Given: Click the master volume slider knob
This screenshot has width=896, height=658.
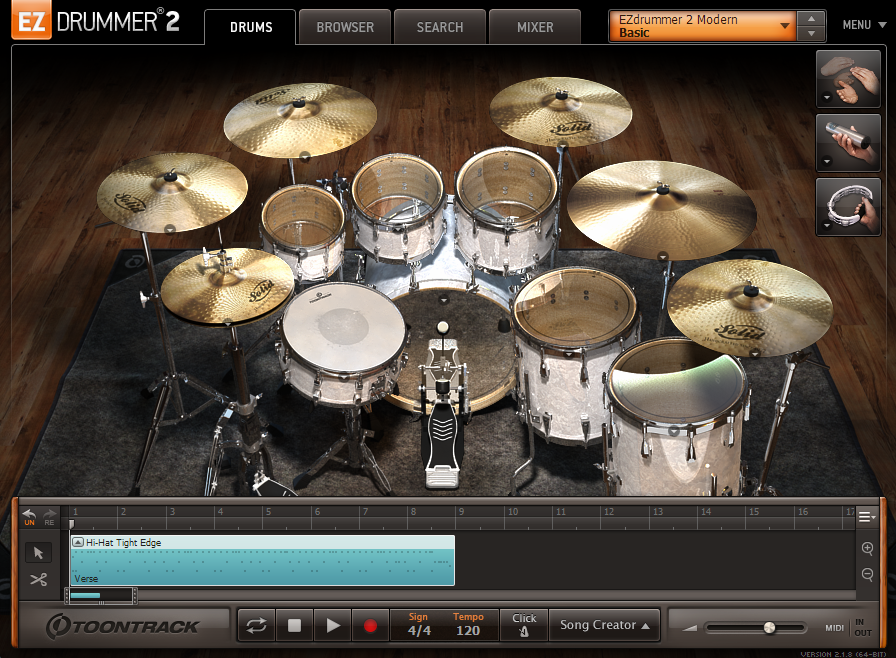Looking at the screenshot, I should pos(770,628).
